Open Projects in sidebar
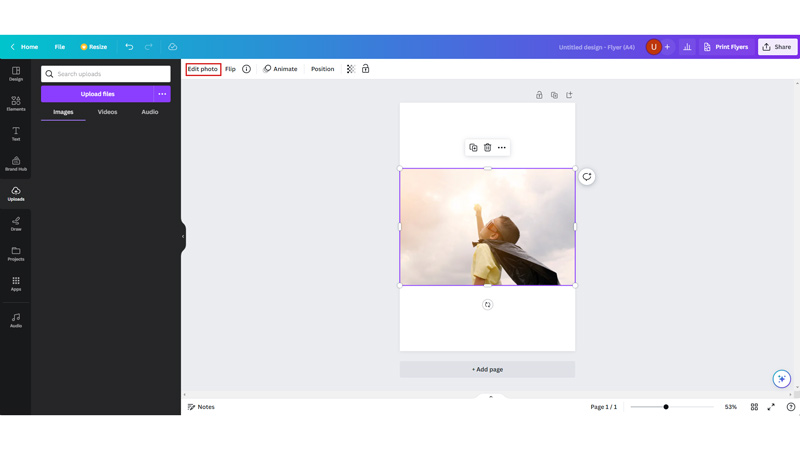 pyautogui.click(x=16, y=254)
